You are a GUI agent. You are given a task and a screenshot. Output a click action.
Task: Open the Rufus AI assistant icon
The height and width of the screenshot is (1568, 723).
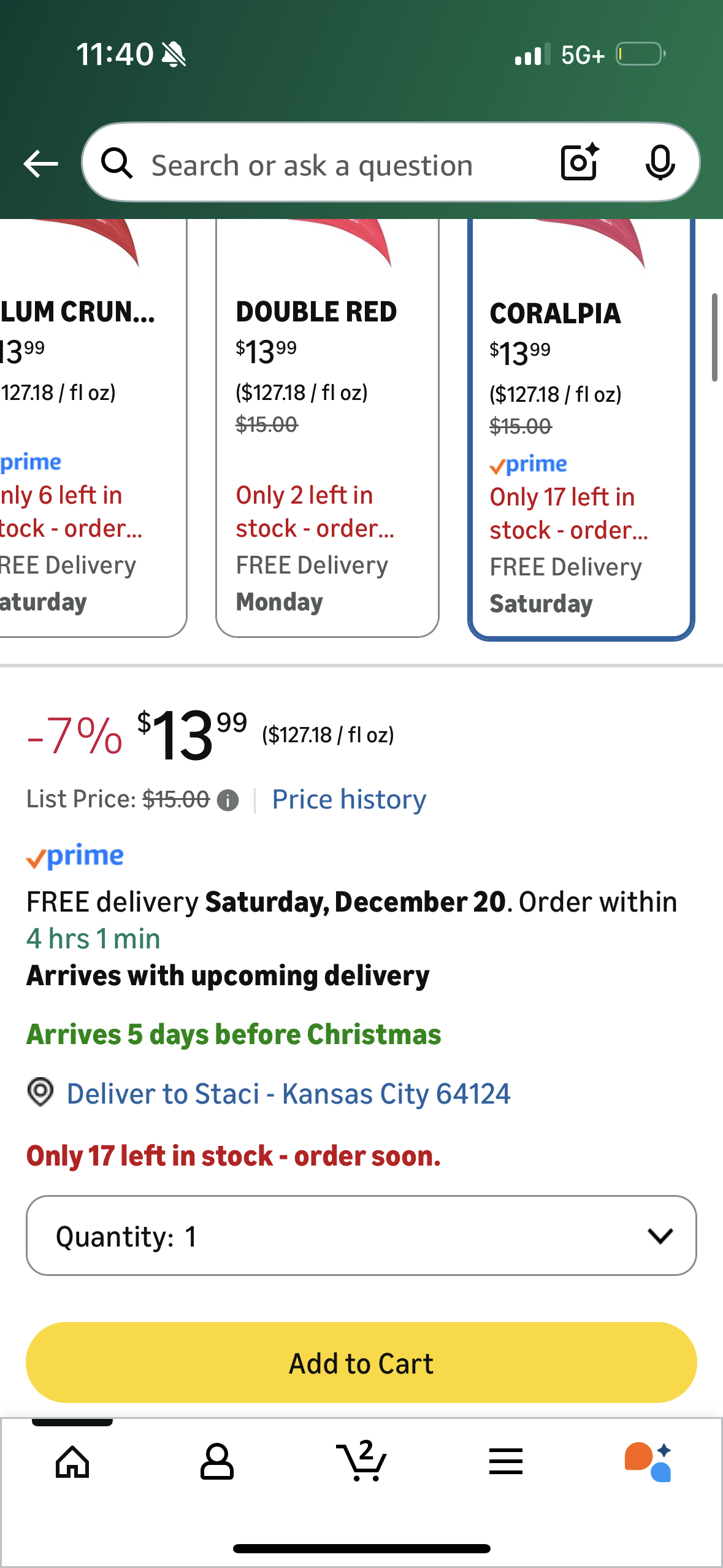pos(649,1462)
